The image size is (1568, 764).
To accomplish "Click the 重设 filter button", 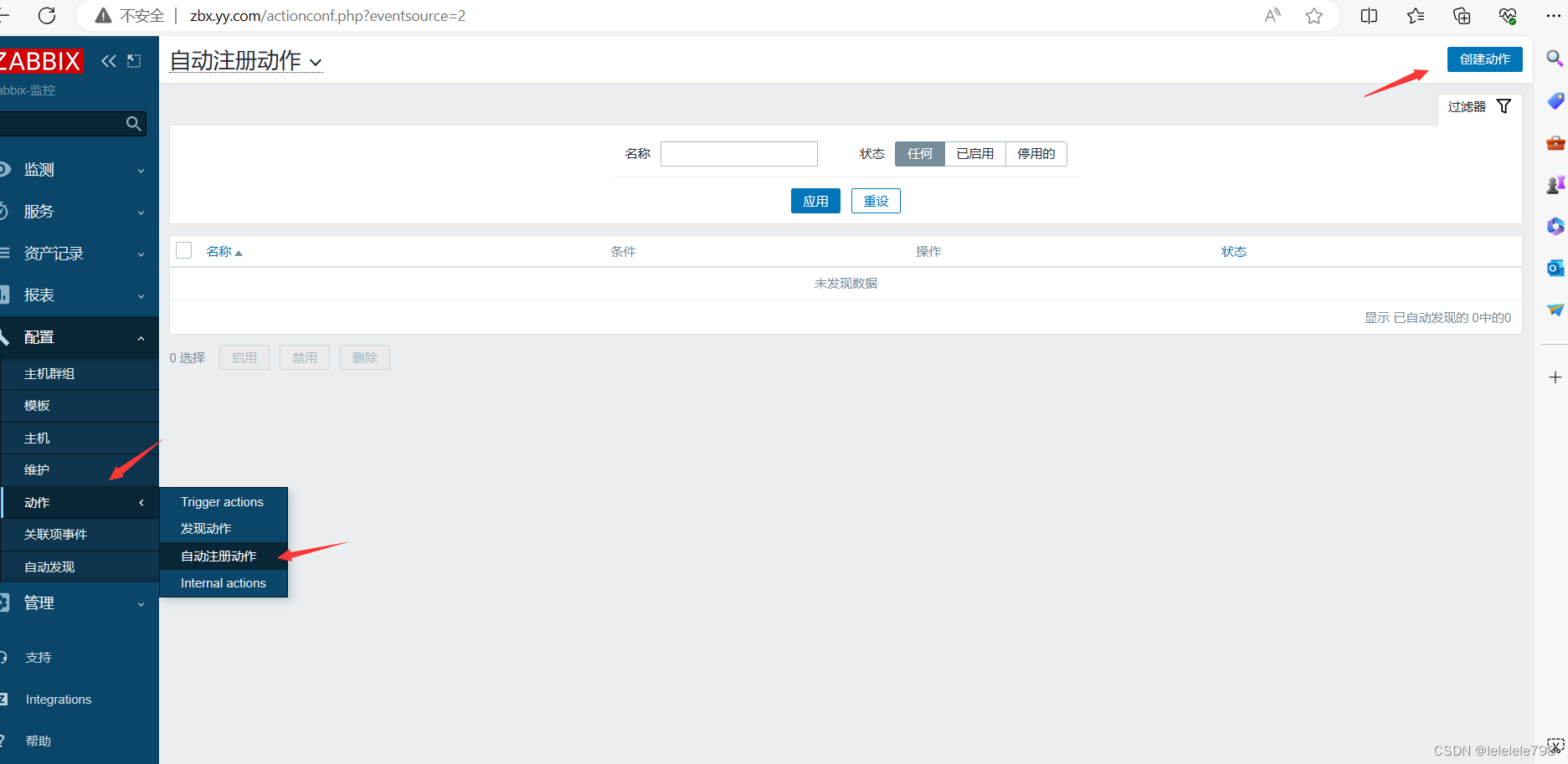I will pyautogui.click(x=876, y=201).
